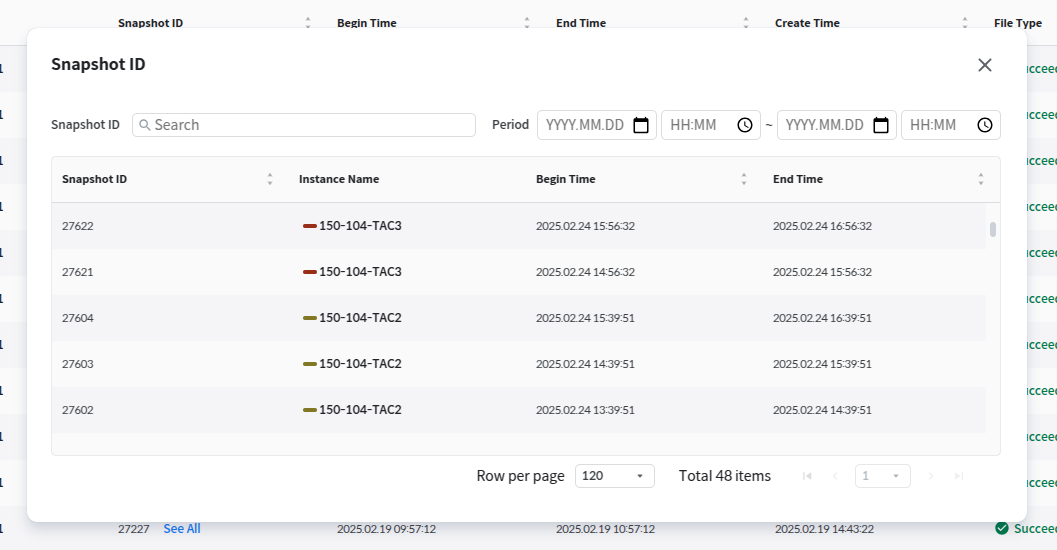Open clock picker for end time
Image resolution: width=1057 pixels, height=550 pixels.
click(x=985, y=125)
